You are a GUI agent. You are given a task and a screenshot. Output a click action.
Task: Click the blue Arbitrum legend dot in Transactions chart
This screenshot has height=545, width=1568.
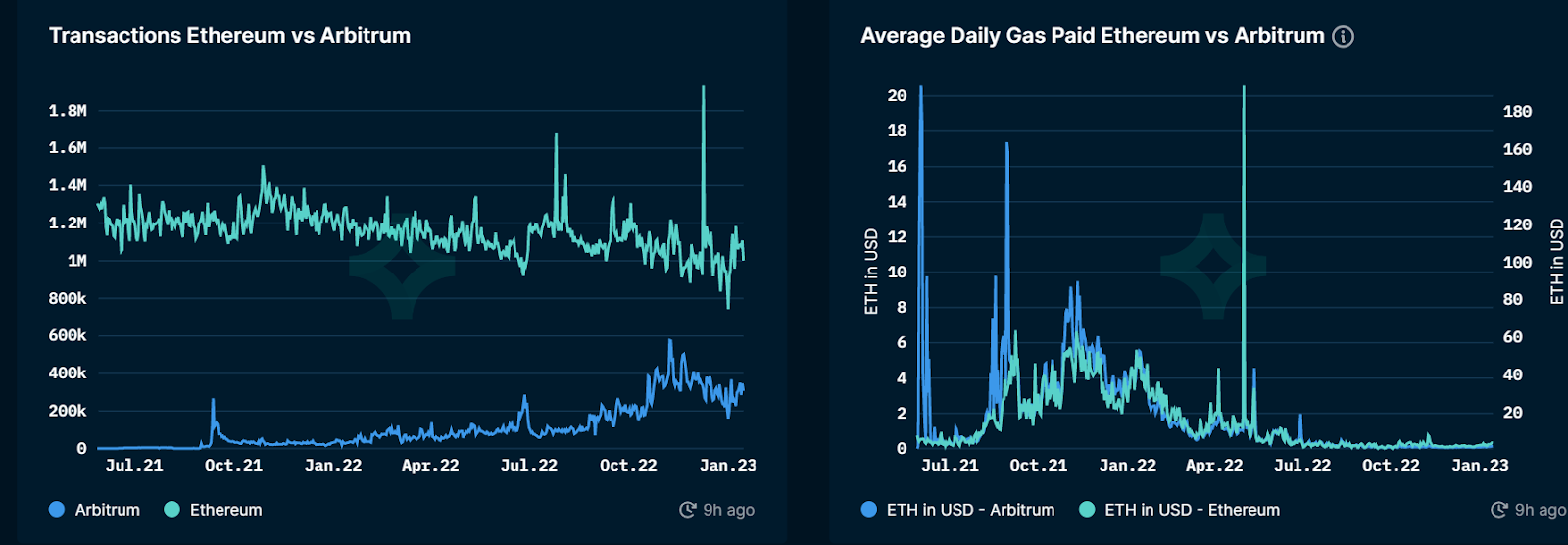coord(57,510)
